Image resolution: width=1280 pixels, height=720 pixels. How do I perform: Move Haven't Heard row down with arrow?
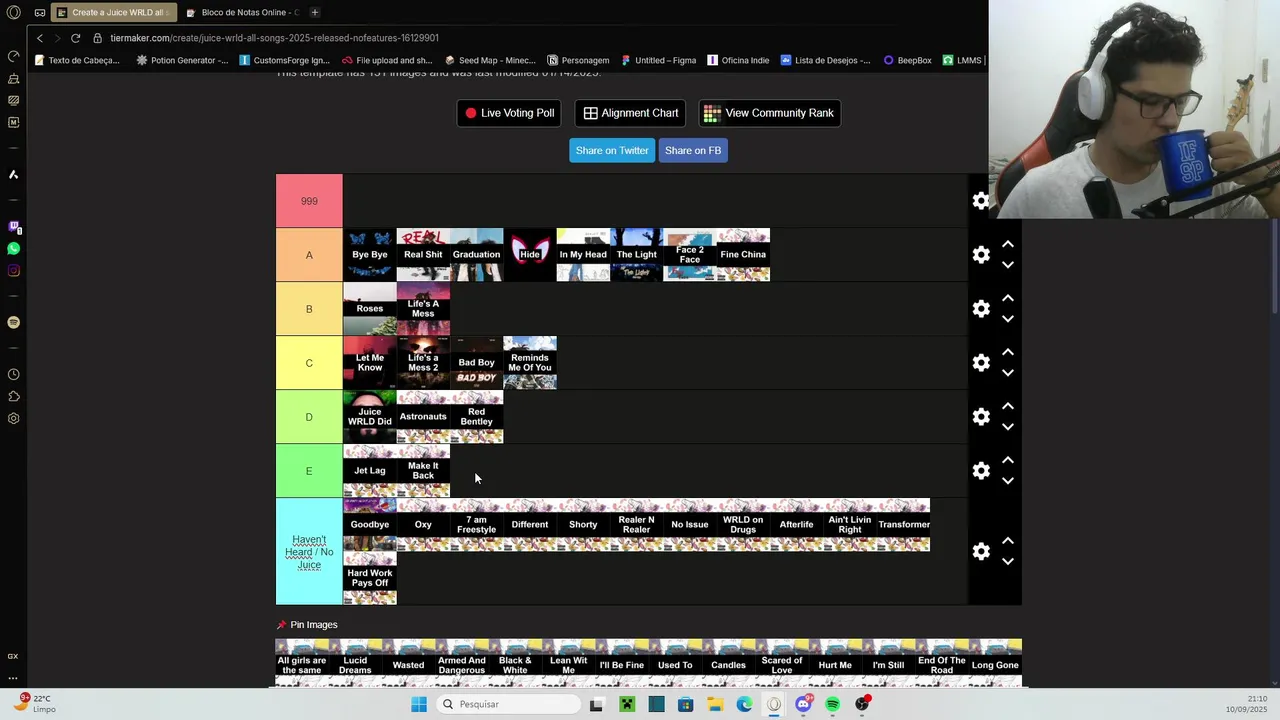[x=1008, y=562]
